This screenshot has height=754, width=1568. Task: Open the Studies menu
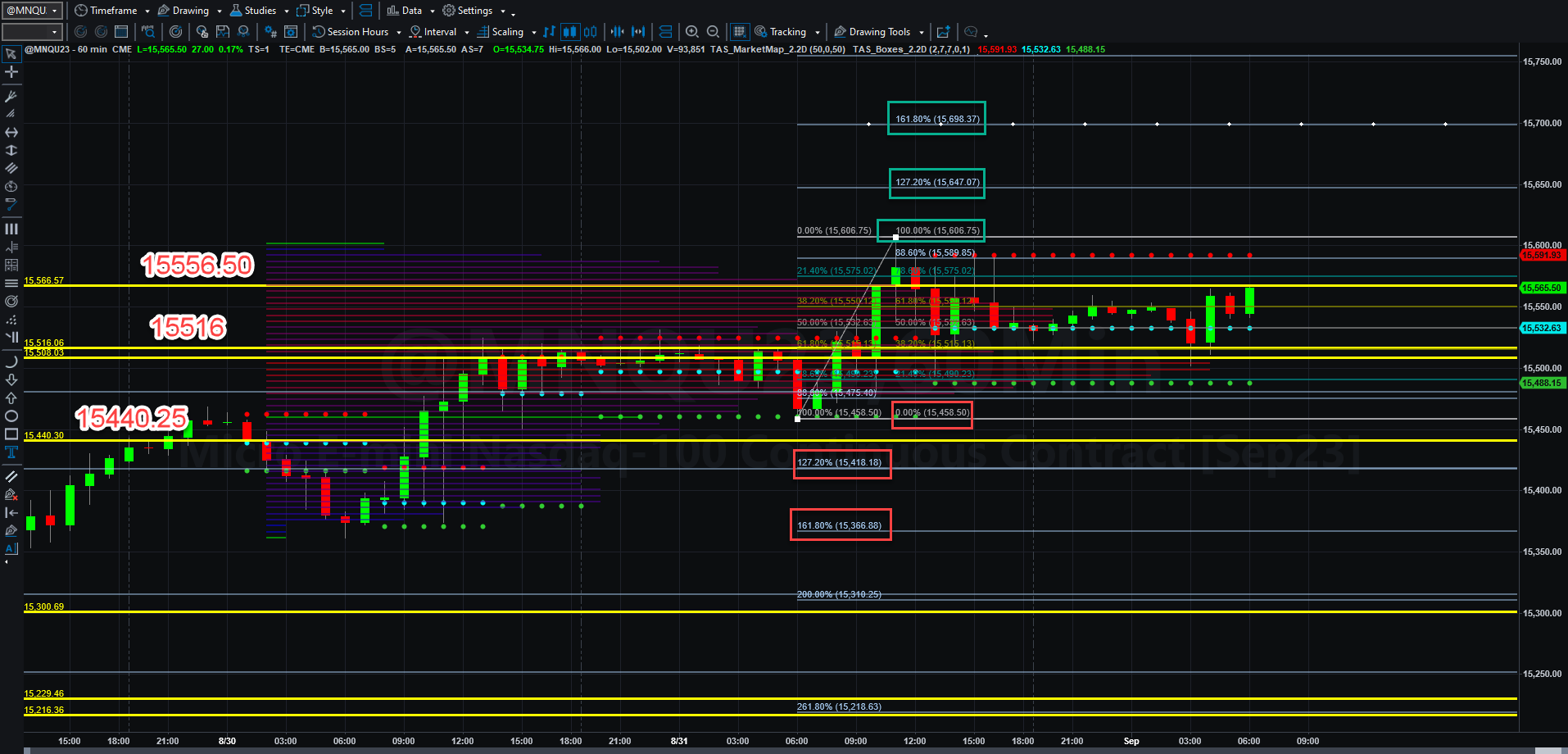259,11
